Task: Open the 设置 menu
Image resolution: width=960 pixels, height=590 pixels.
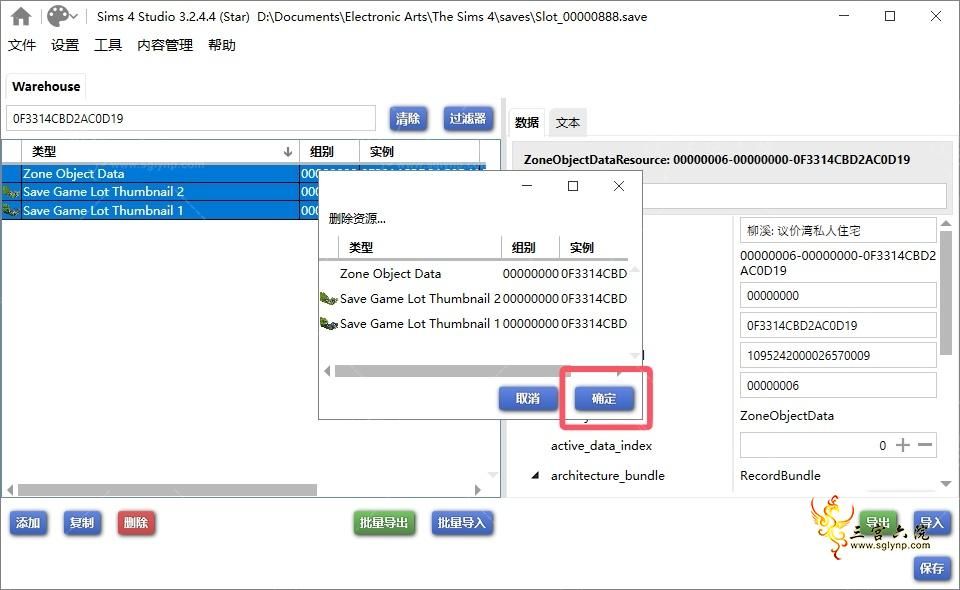Action: pos(65,45)
